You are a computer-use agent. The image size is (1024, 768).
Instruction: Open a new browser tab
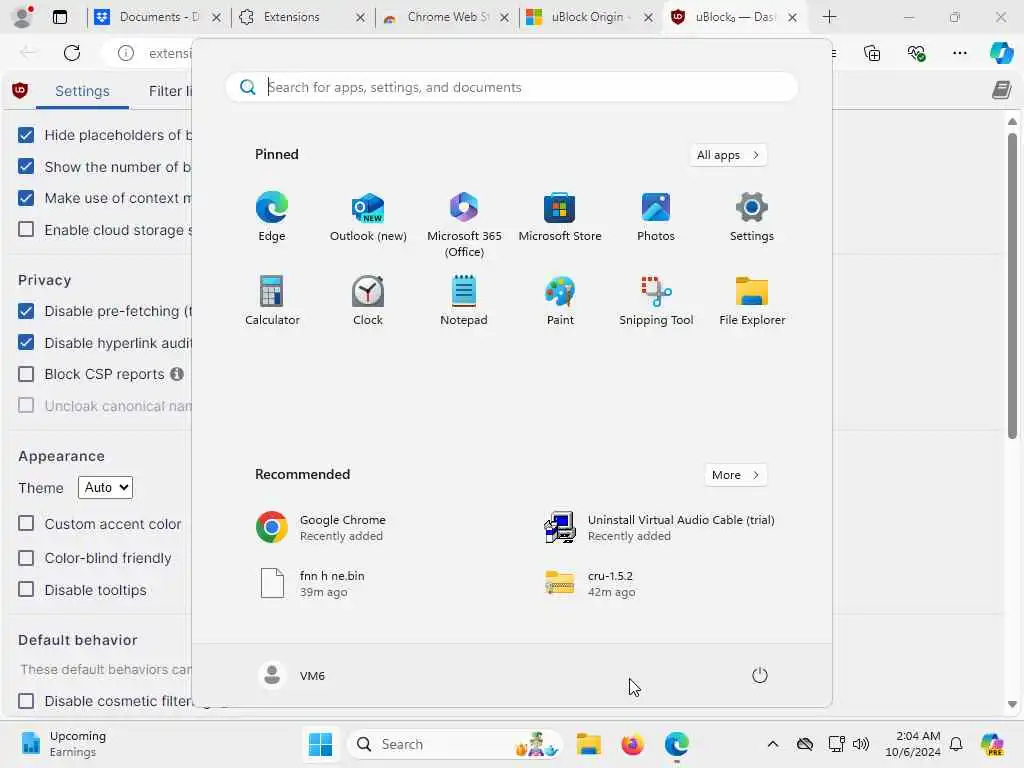pos(829,17)
